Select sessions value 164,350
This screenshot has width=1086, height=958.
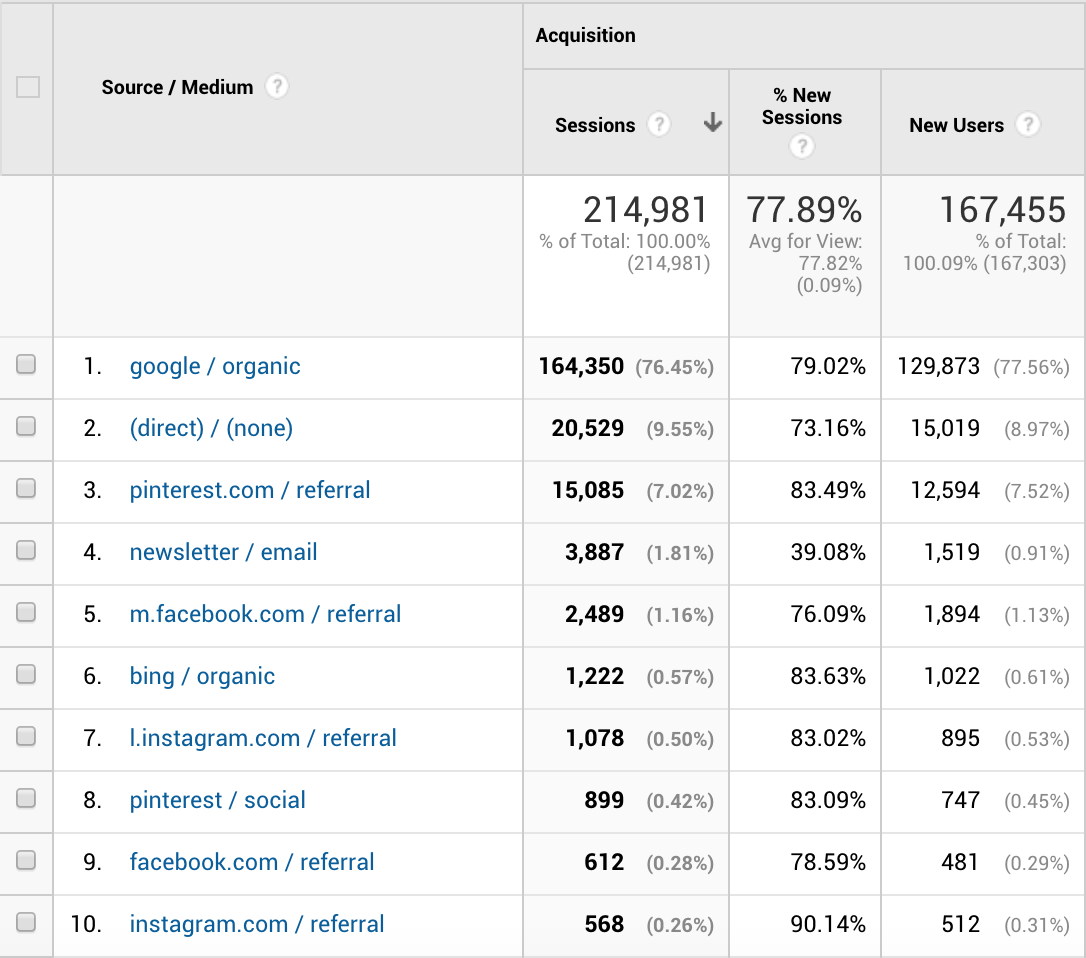coord(581,366)
